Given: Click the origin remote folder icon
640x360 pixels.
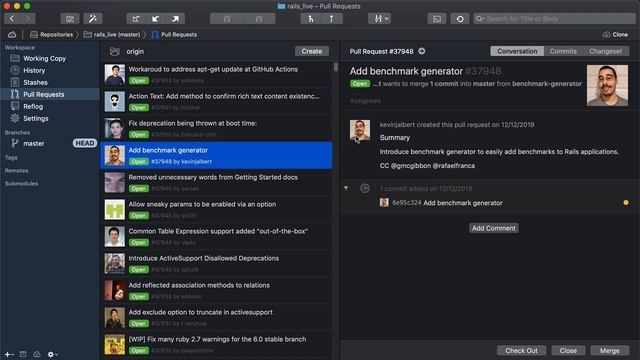Looking at the screenshot, I should coord(115,51).
